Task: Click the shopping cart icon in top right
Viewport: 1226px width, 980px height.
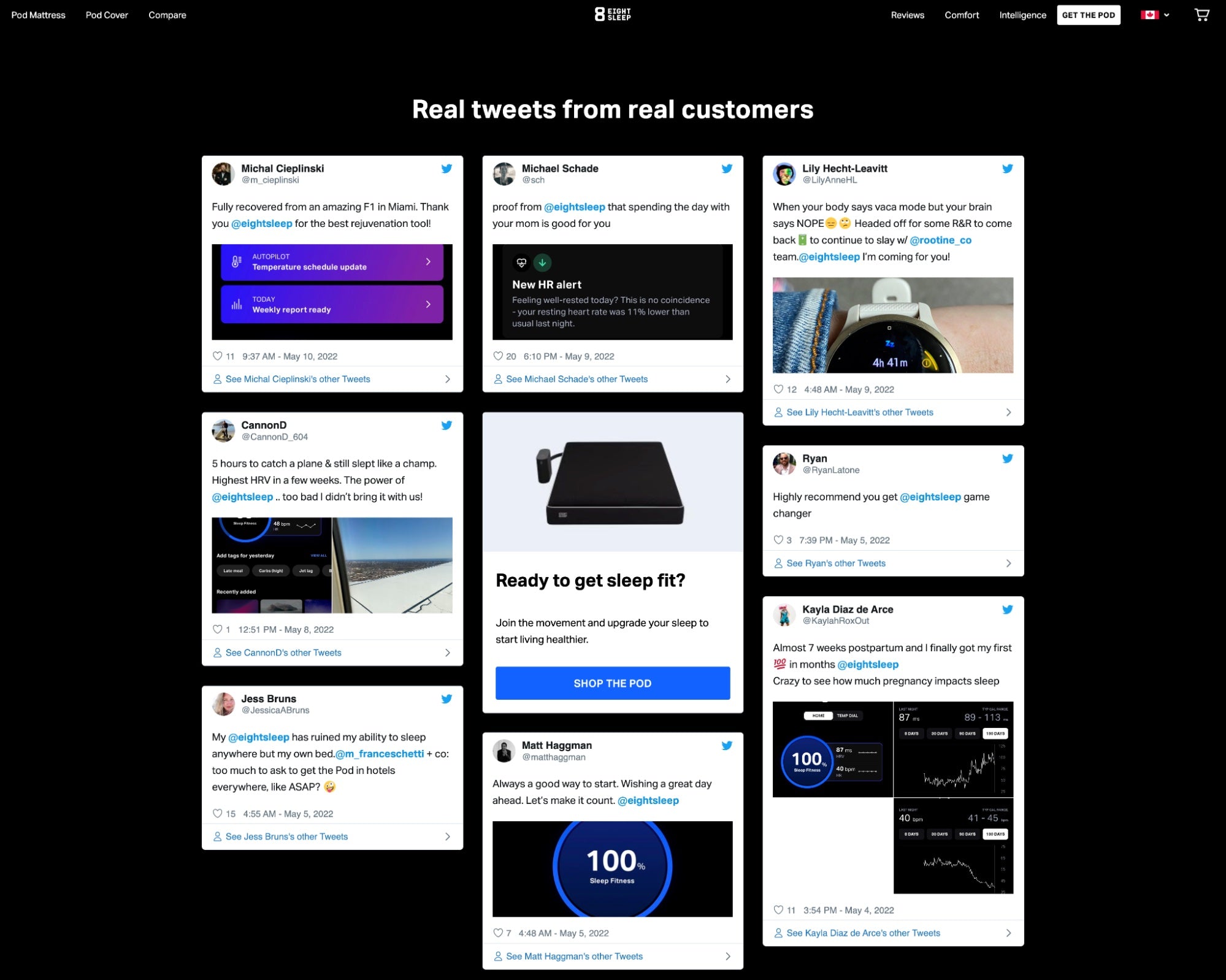Action: click(1202, 14)
